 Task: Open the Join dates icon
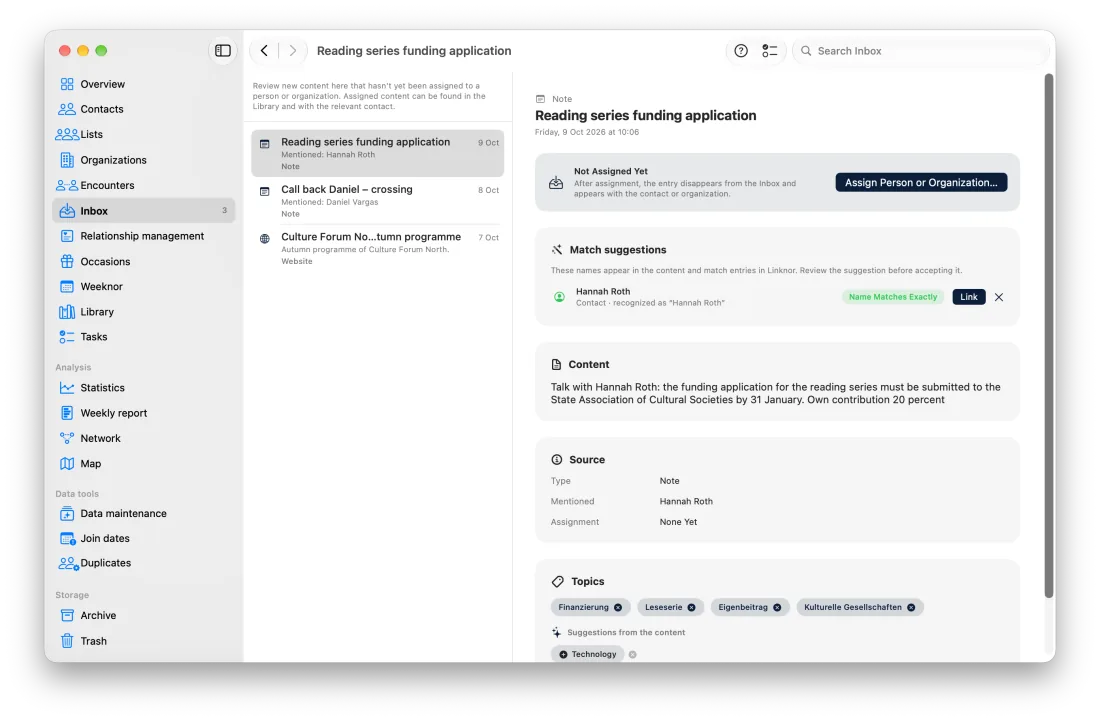pyautogui.click(x=67, y=539)
